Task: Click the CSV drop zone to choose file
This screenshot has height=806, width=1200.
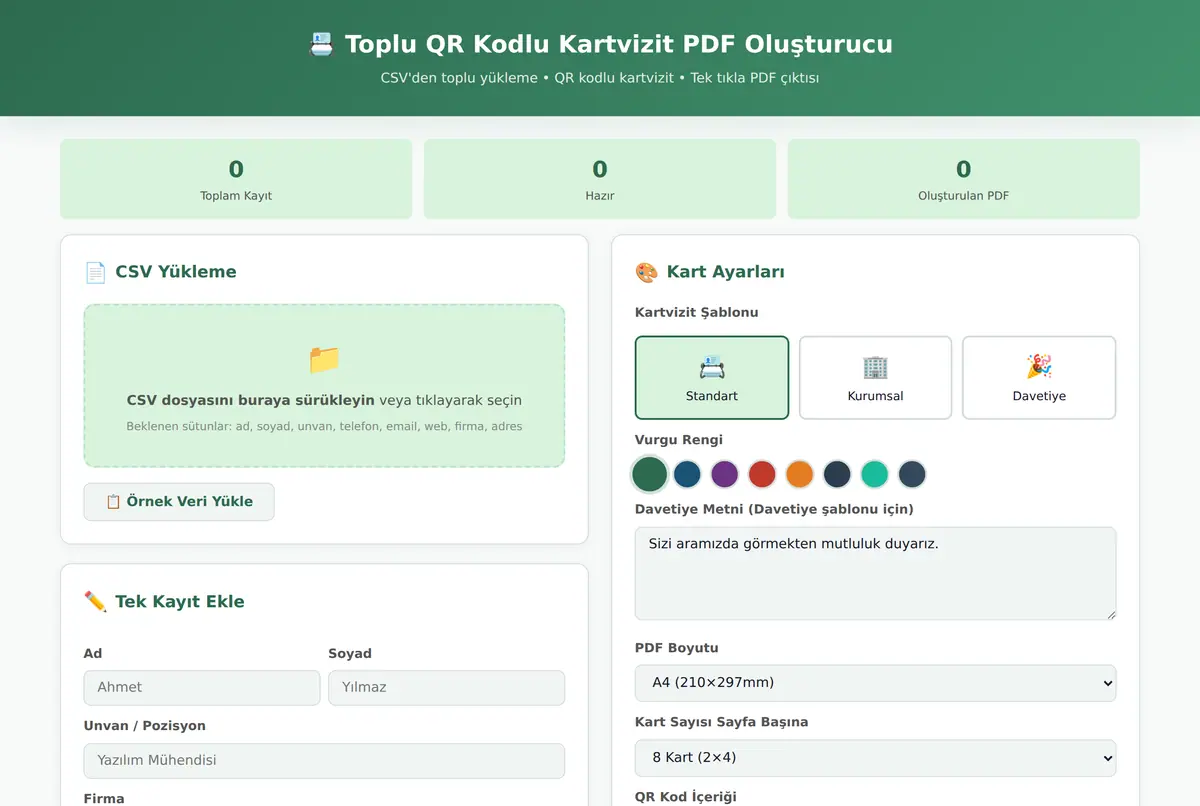Action: (x=324, y=386)
